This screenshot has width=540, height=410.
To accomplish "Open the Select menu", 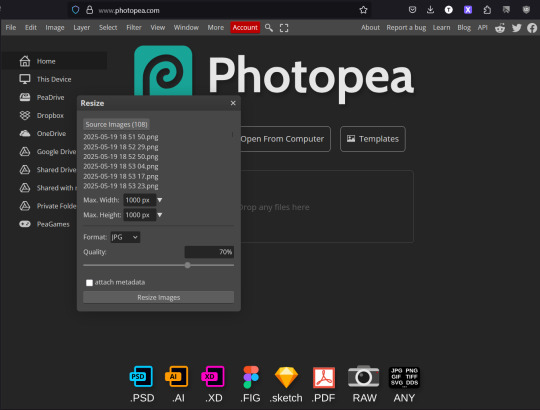I will coord(108,28).
